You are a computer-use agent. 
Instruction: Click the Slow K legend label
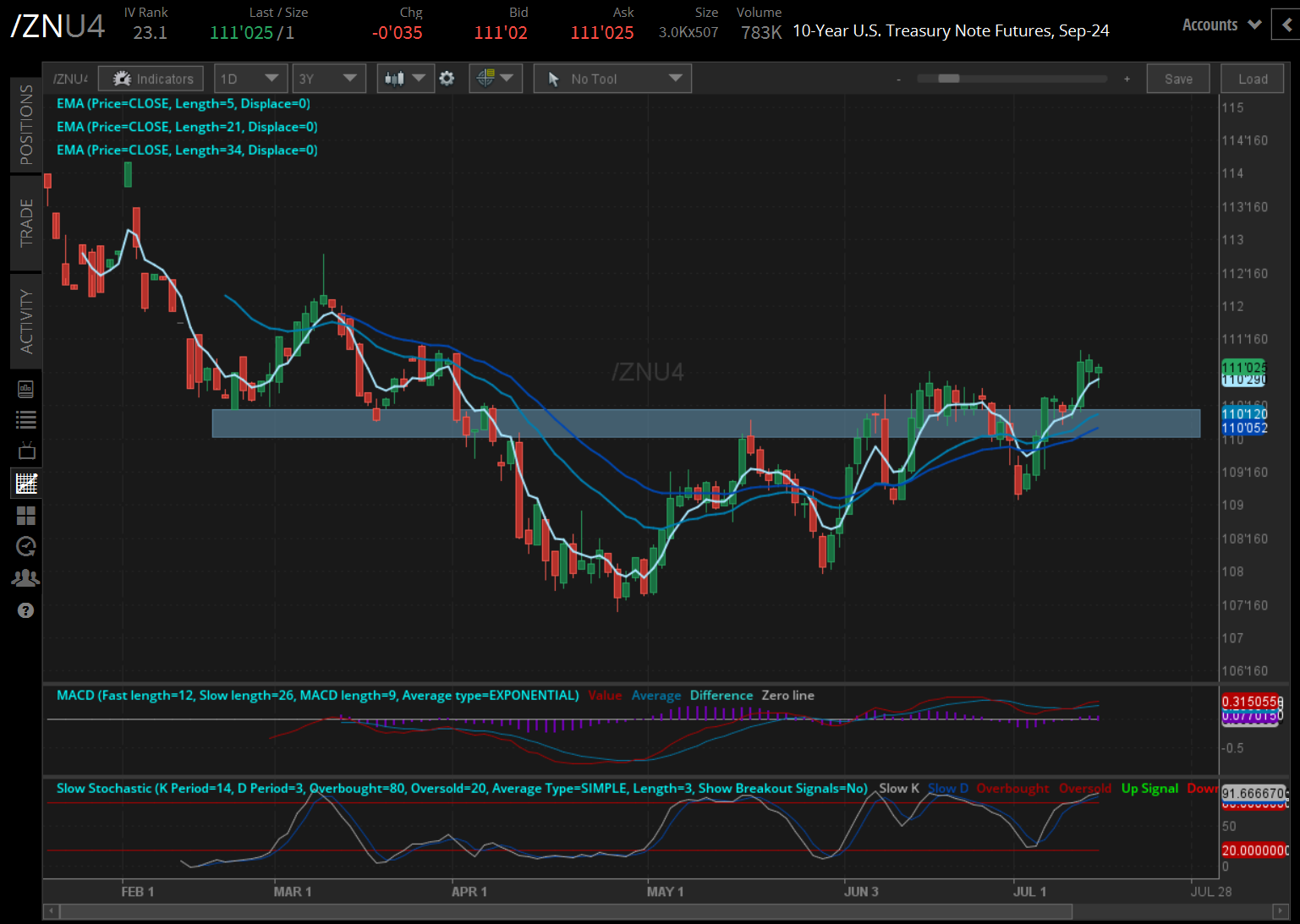899,788
